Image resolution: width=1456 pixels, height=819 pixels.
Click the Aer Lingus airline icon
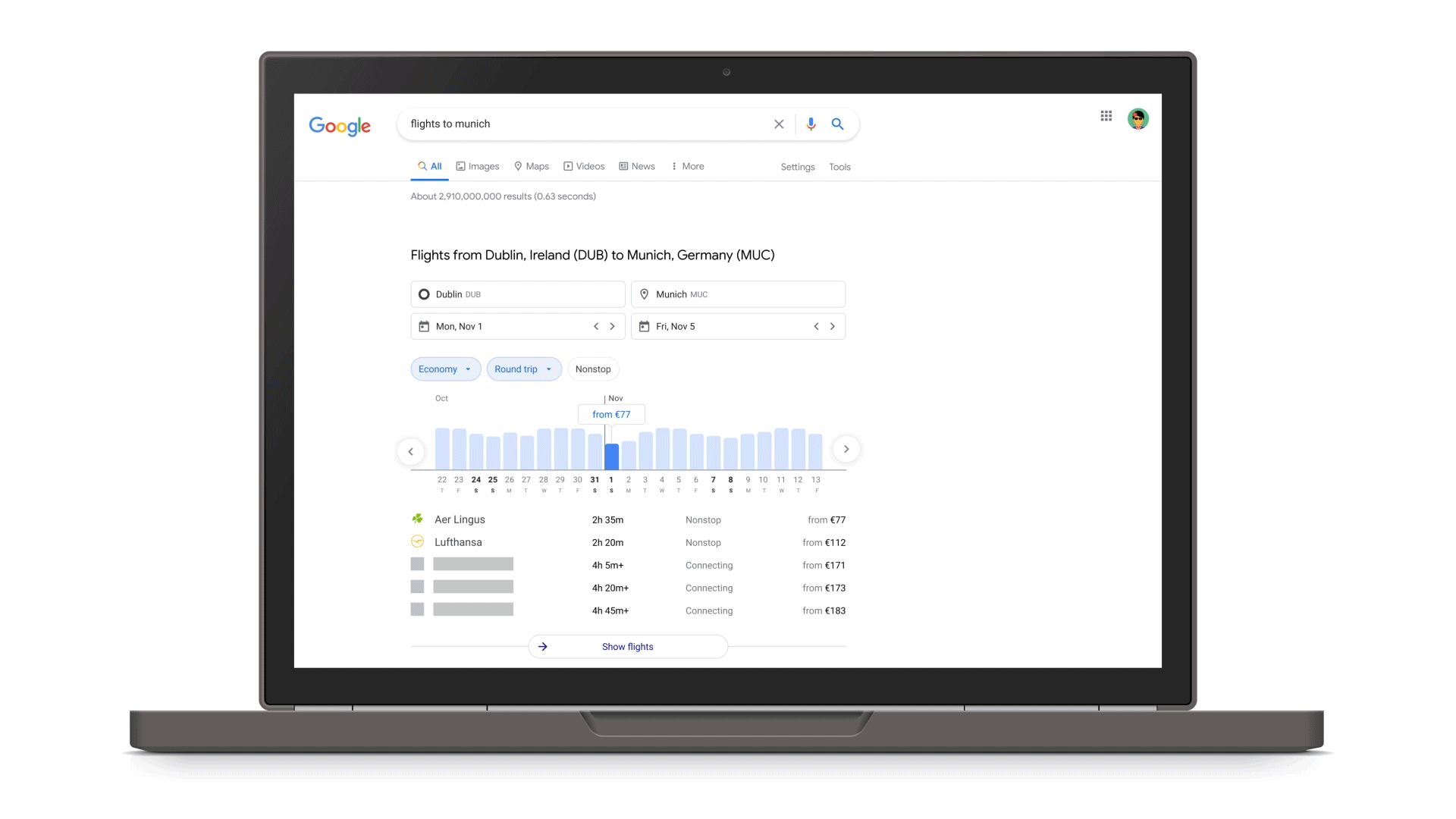(x=417, y=518)
